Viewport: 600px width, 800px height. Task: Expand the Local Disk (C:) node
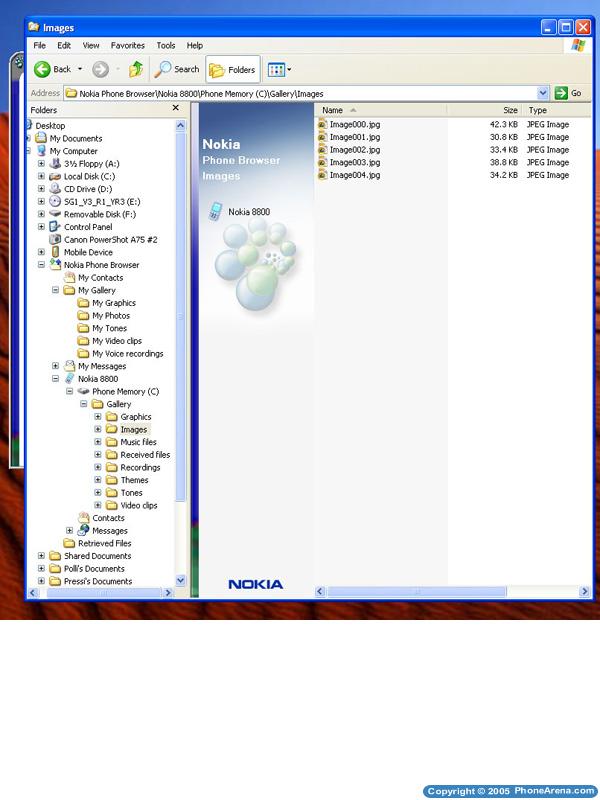pyautogui.click(x=41, y=177)
